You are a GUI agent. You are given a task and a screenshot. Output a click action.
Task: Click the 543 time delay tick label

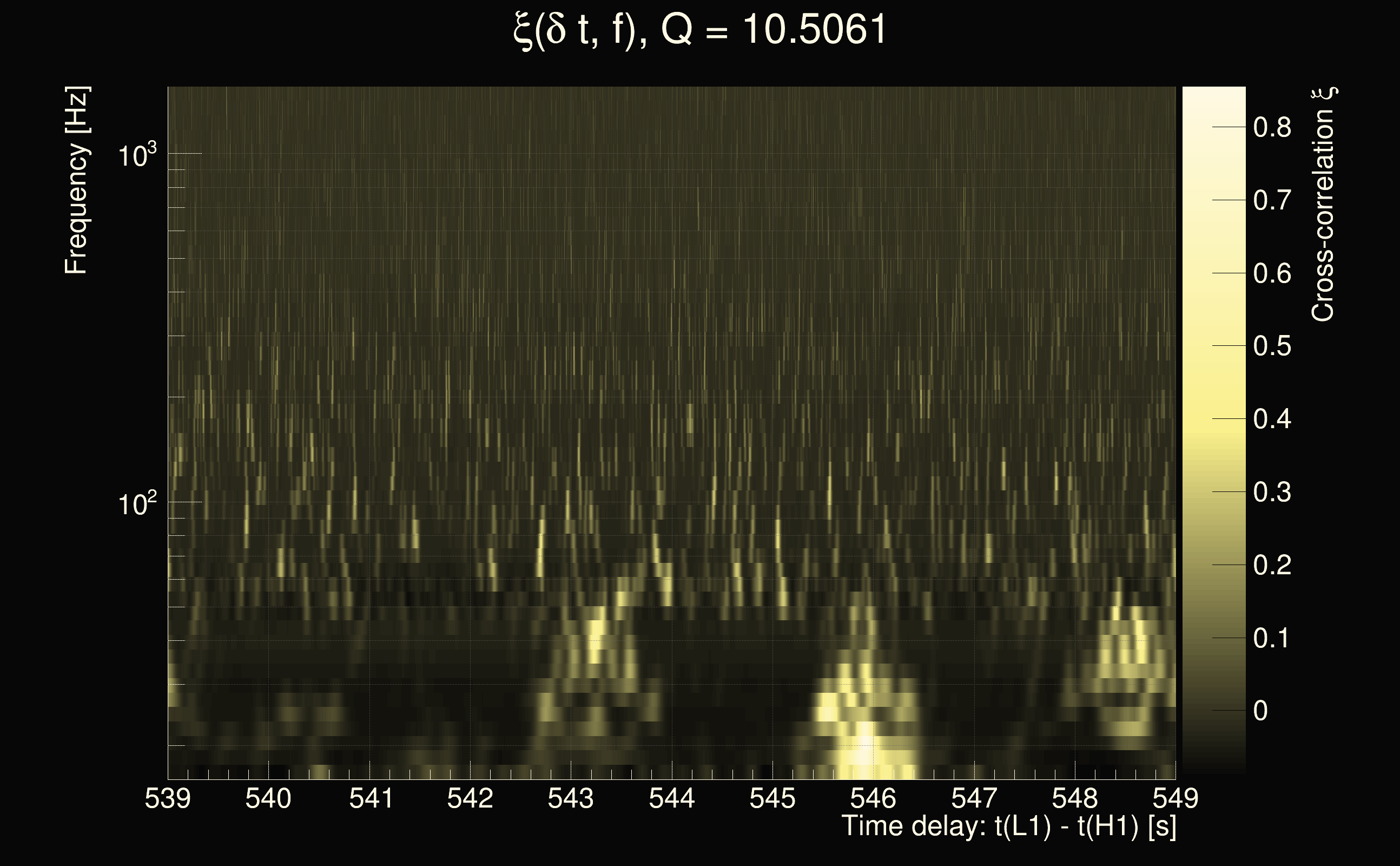571,798
